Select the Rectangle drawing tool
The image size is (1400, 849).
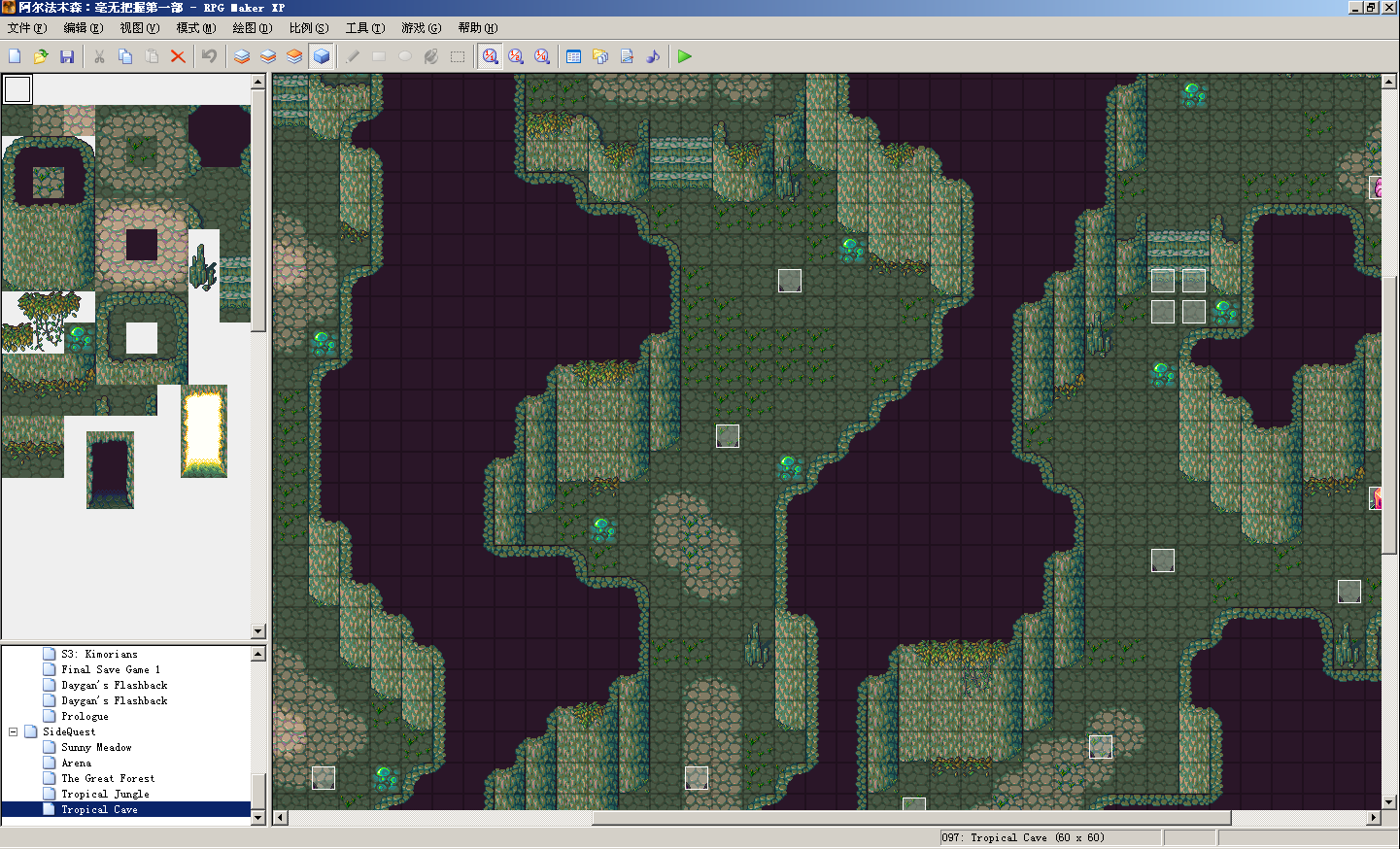pos(379,56)
